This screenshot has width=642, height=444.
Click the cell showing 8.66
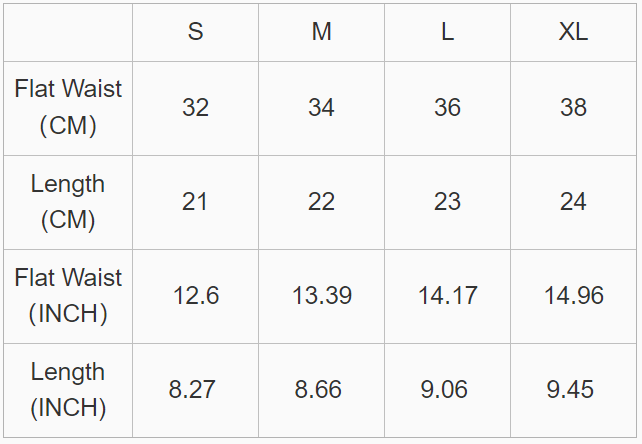(321, 390)
